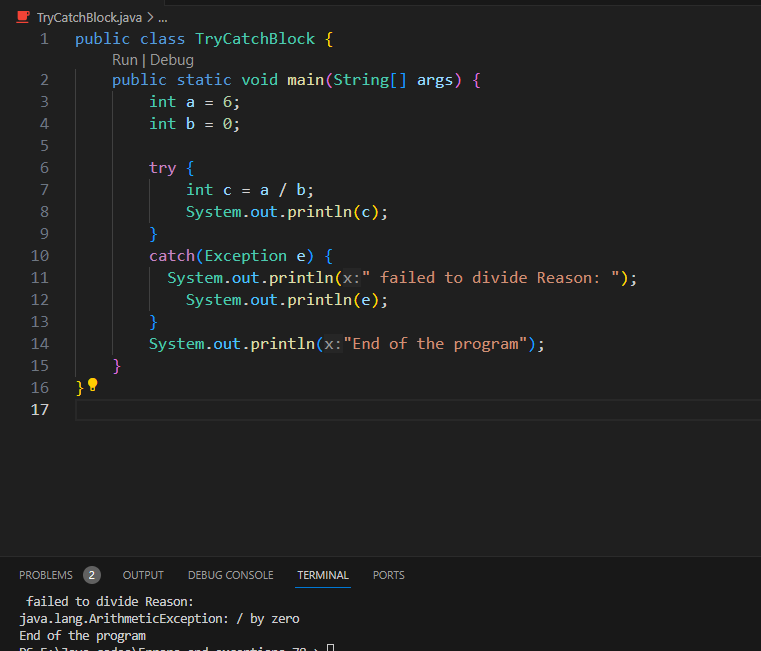Open TryCatchBlock.java breadcrumb item
This screenshot has width=761, height=651.
click(89, 18)
